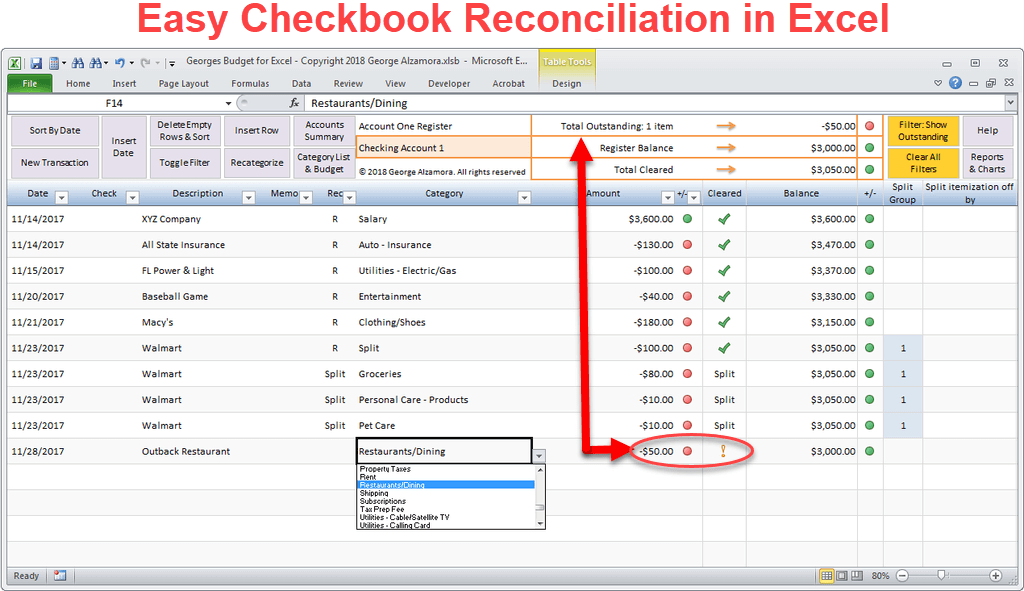Toggle cleared checkmark for Macy's row
The height and width of the screenshot is (591, 1024).
[x=724, y=322]
